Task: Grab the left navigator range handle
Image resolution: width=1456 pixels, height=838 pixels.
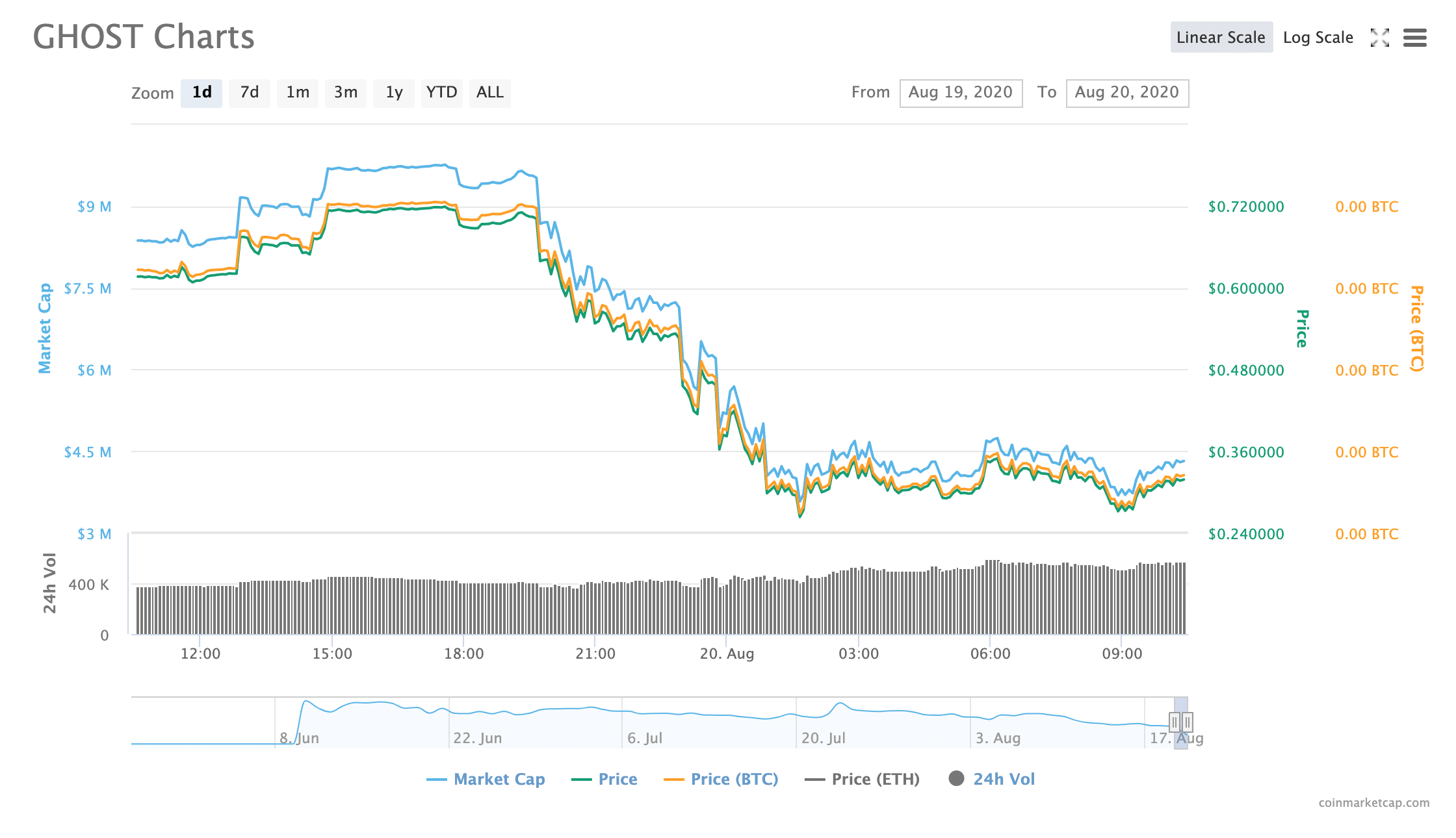Action: [1174, 722]
